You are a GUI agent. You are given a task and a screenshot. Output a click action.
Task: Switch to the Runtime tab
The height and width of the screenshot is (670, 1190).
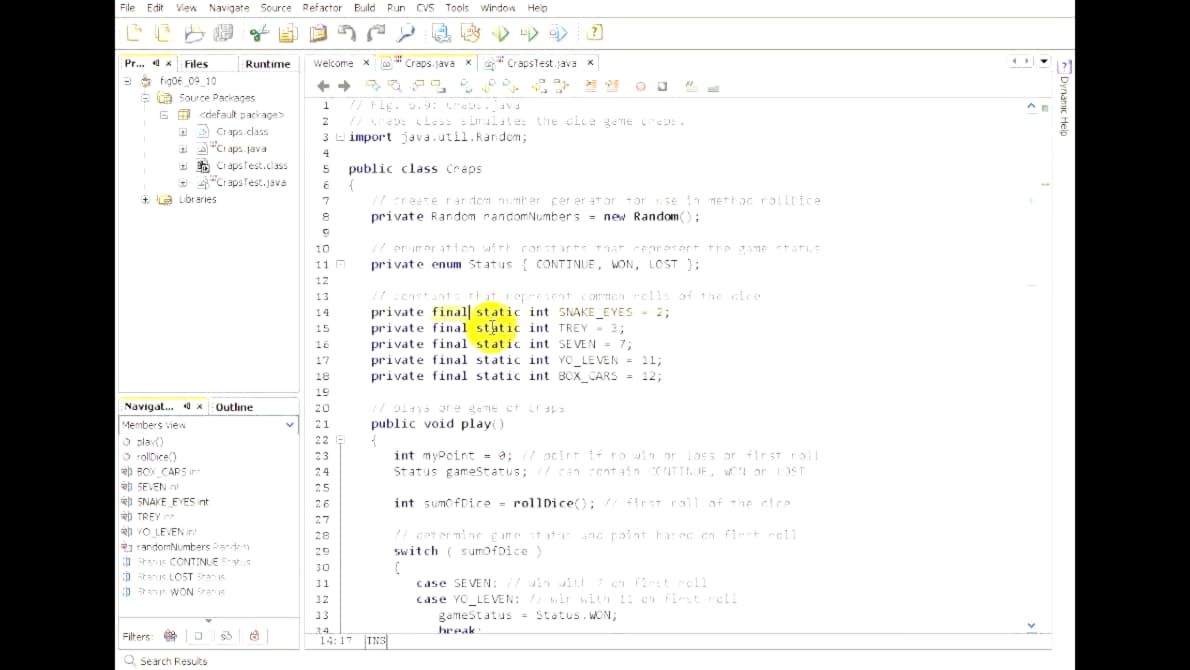[x=268, y=64]
